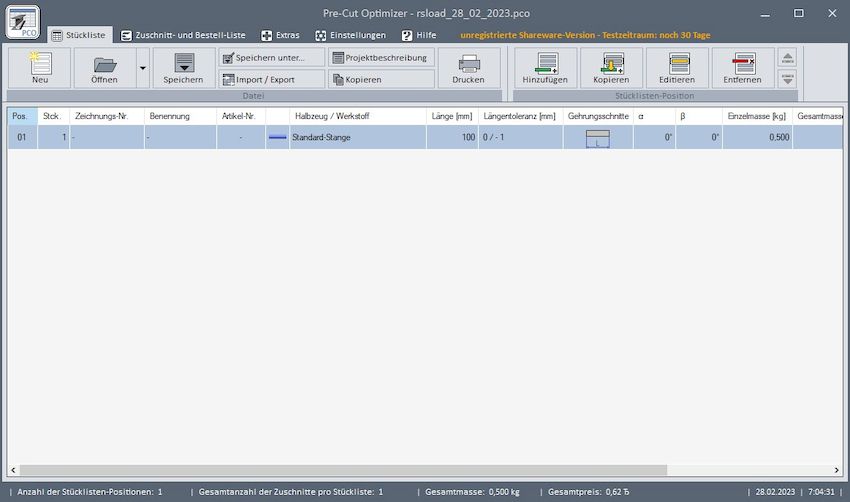Create a new list with Neu
The image size is (850, 502).
coord(40,68)
